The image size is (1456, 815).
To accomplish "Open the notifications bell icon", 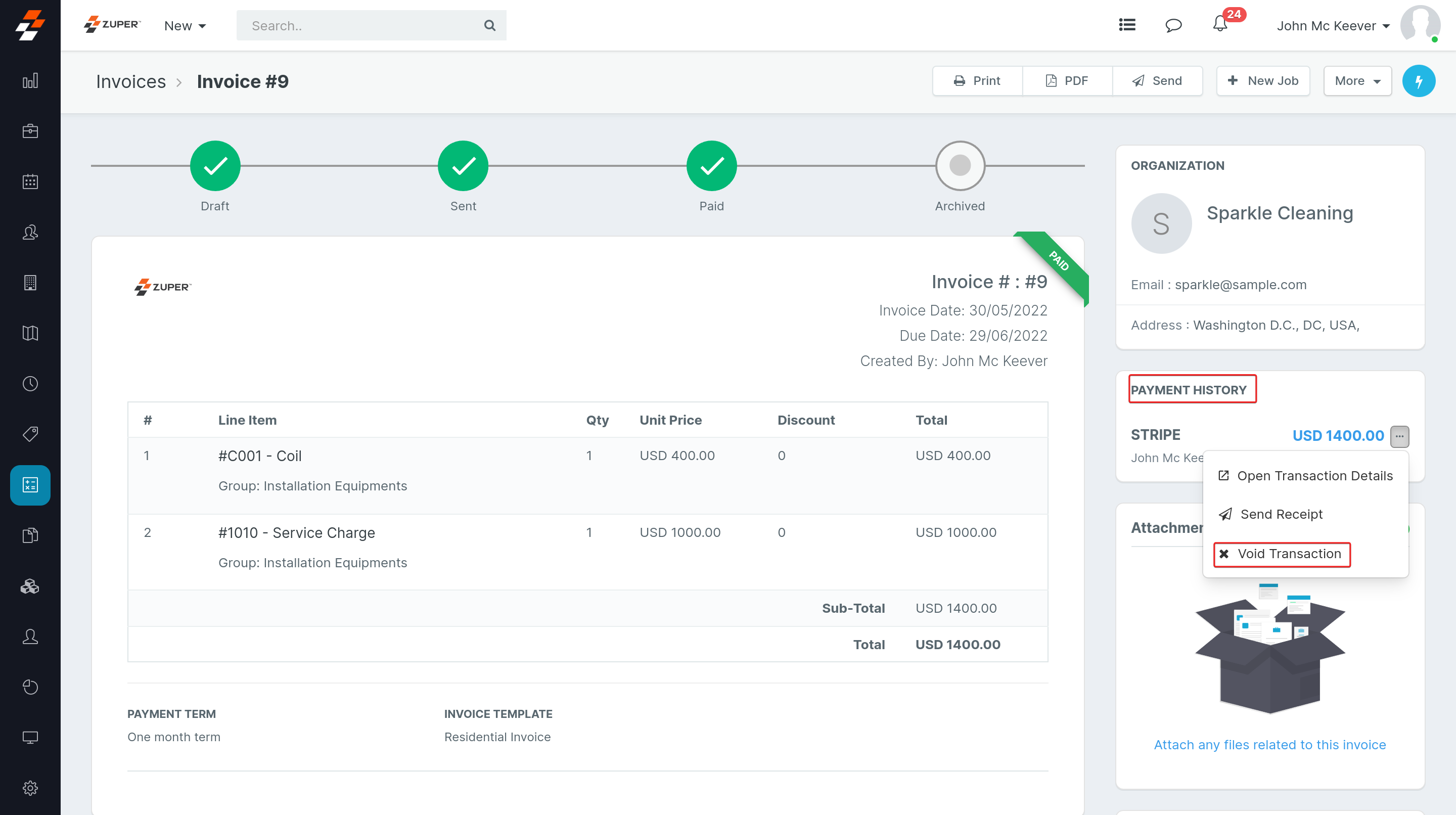I will [1220, 25].
